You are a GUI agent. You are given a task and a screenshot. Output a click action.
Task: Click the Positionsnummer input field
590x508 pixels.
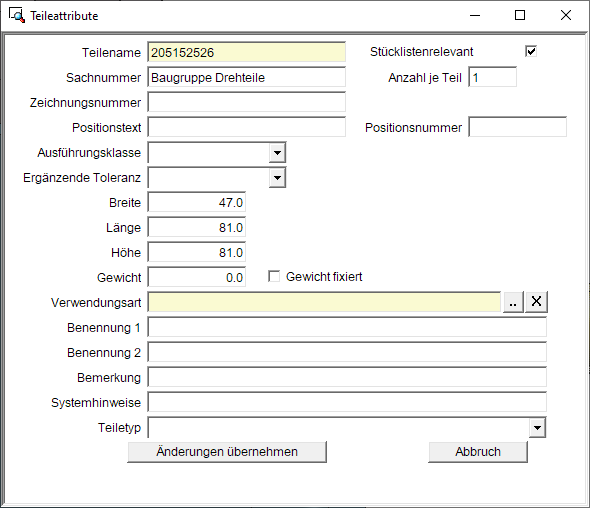(517, 127)
